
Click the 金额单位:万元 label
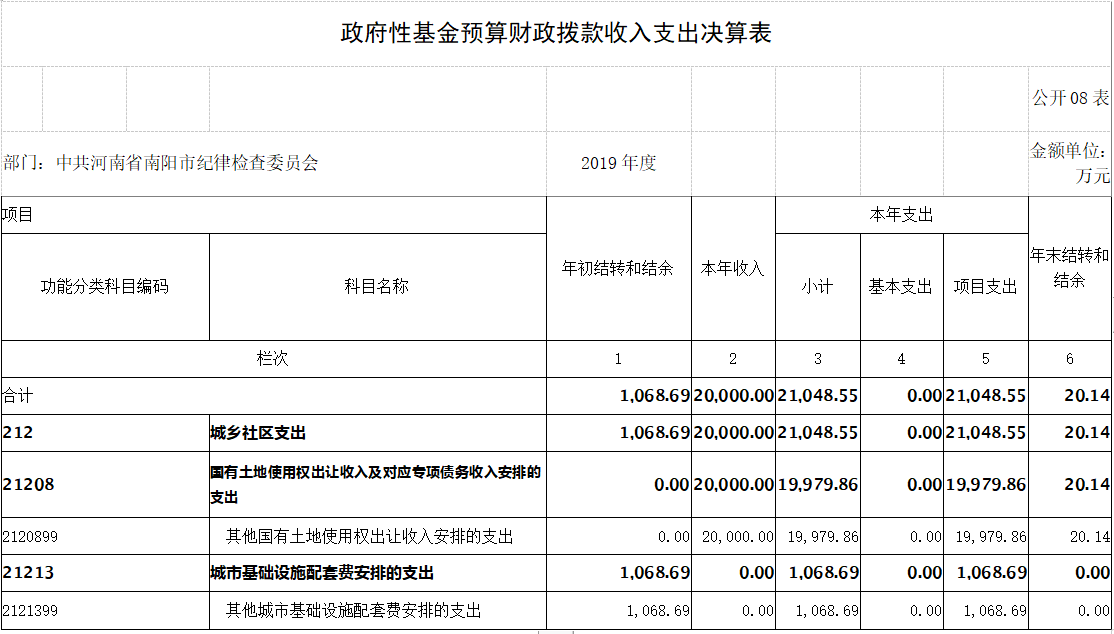pos(1071,163)
